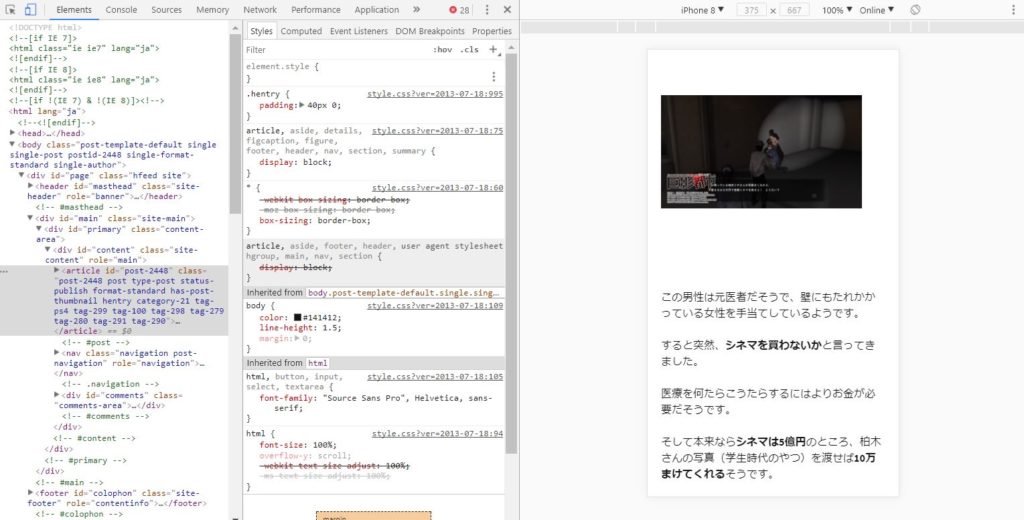Open style.css?ver=2013-07-18:60 source link
Viewport: 1024px width, 520px height.
pos(438,188)
